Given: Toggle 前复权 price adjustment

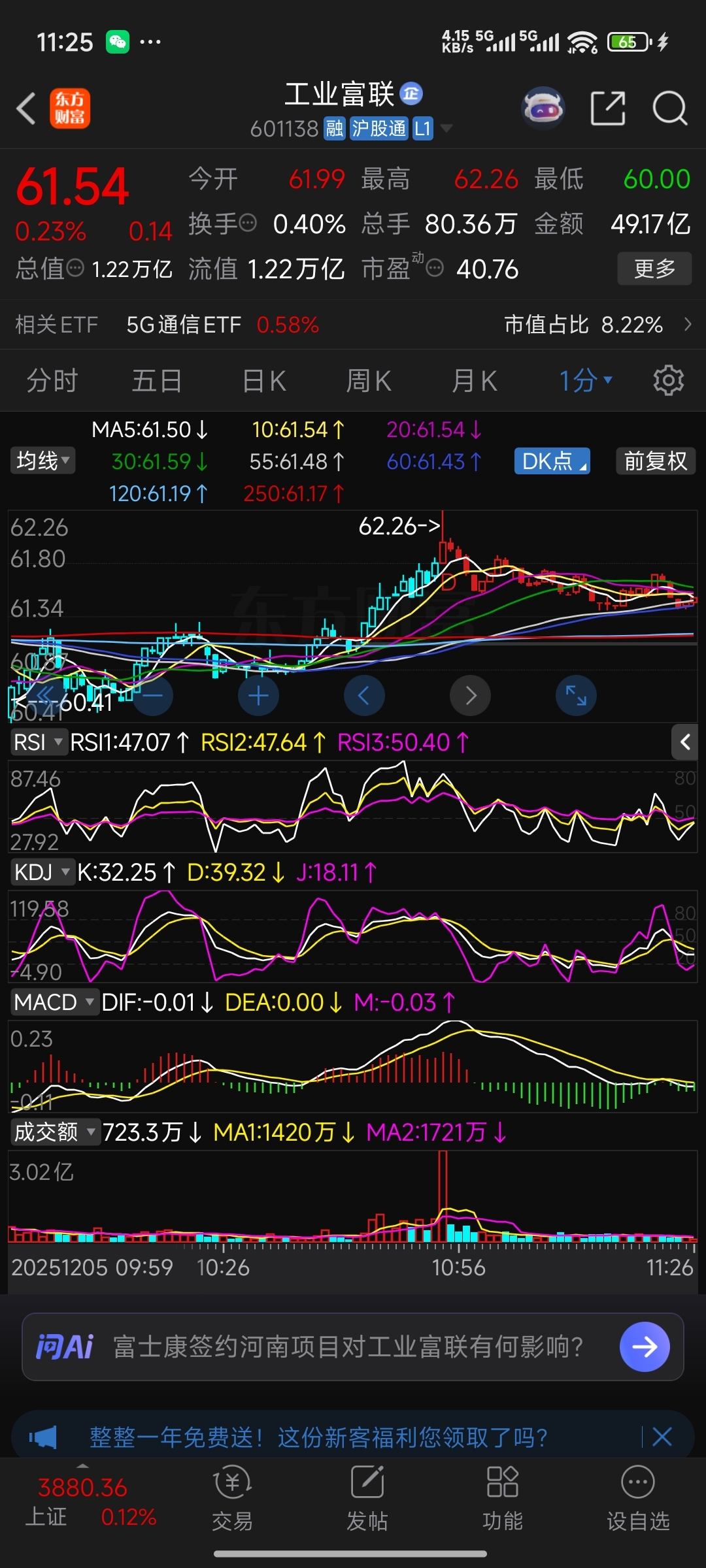Looking at the screenshot, I should [655, 461].
